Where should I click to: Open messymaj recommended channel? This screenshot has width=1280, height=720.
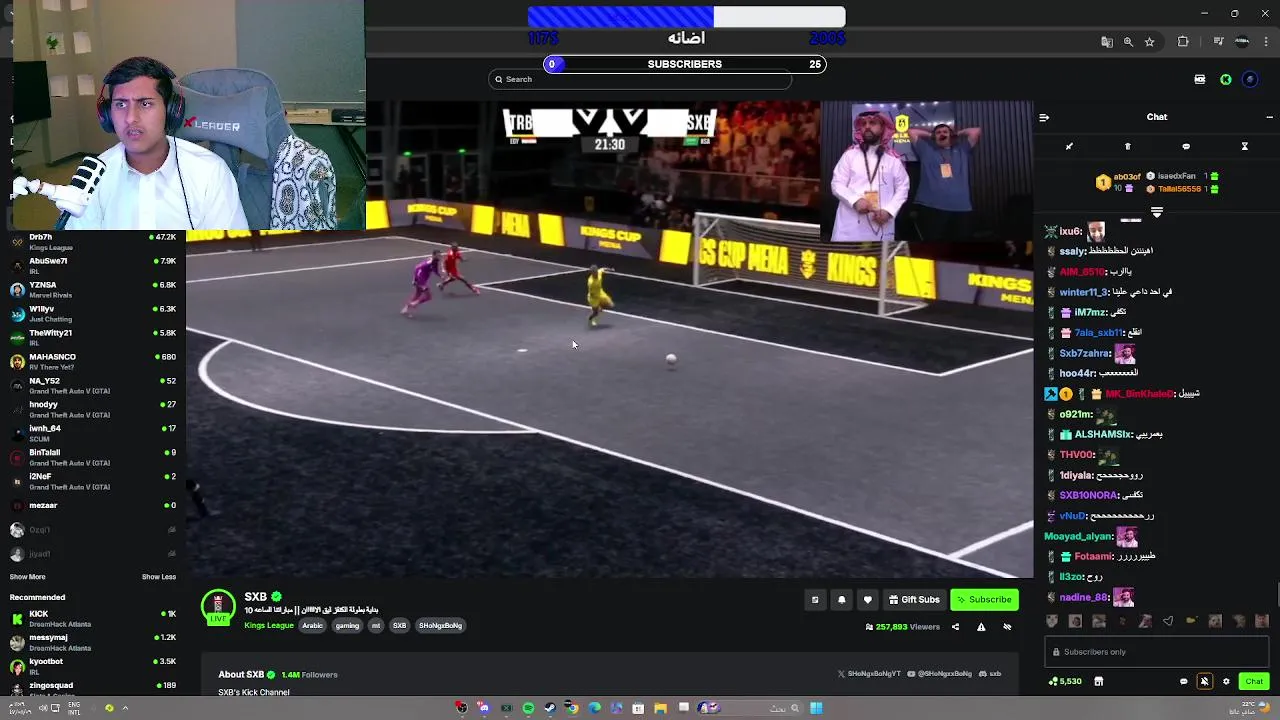[x=92, y=642]
